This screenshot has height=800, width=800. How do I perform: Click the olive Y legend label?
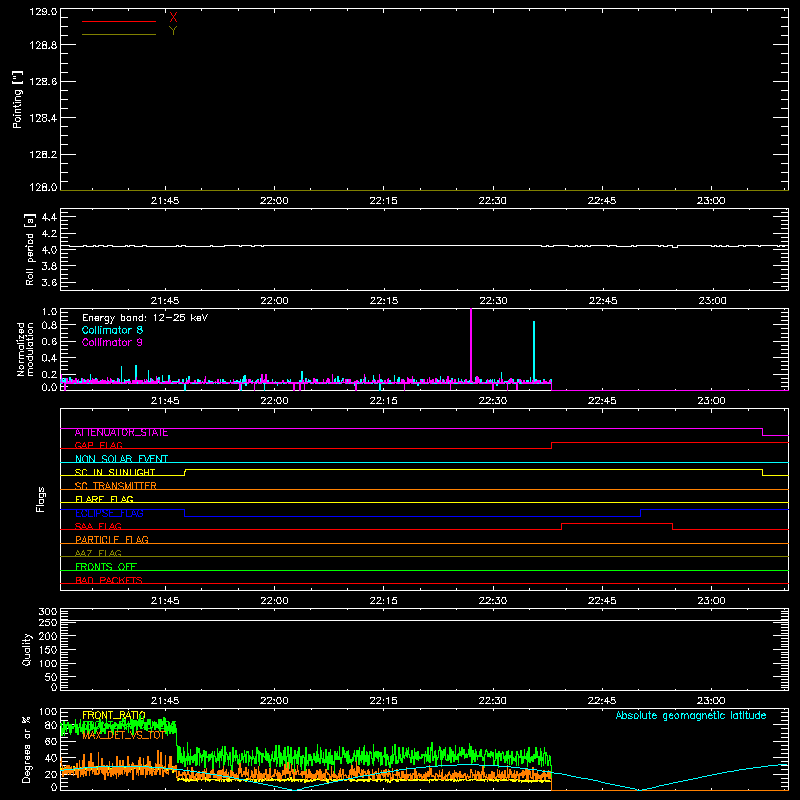point(173,31)
